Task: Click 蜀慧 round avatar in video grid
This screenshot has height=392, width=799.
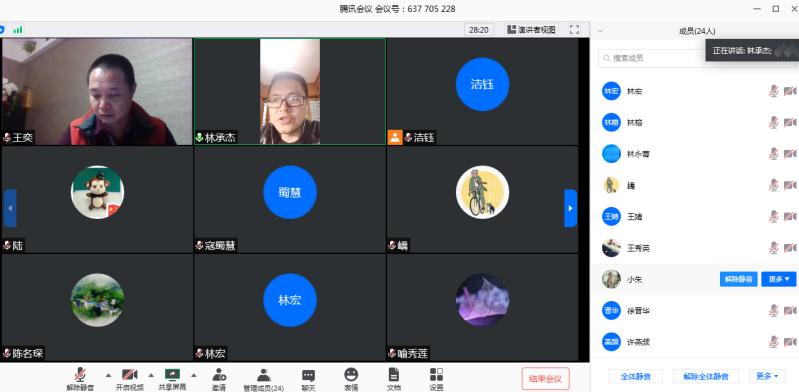Action: (290, 192)
